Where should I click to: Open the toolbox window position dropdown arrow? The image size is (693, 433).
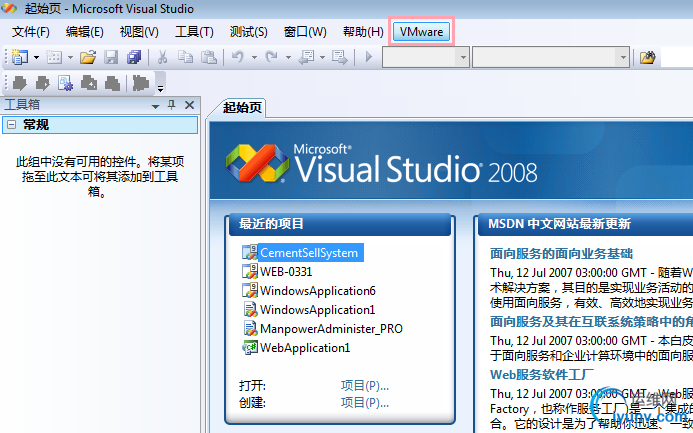(x=155, y=106)
